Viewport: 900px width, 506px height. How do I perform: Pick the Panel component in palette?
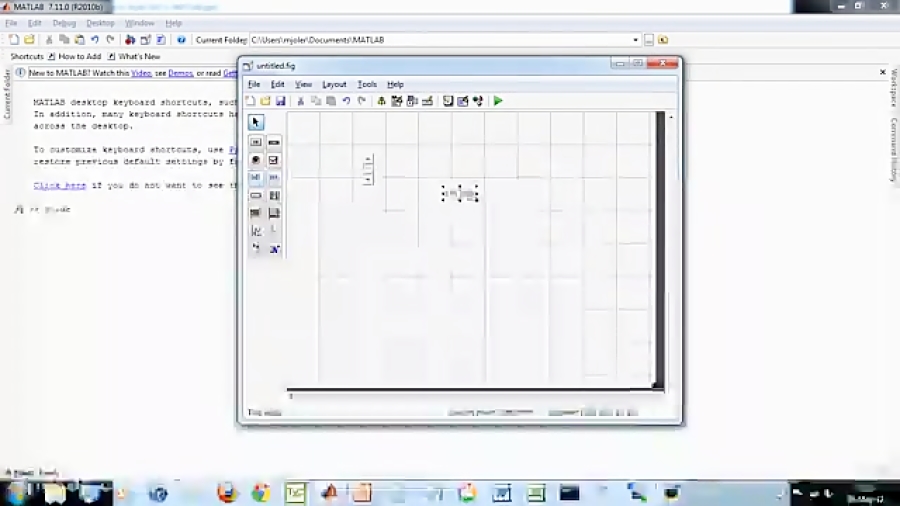[x=274, y=231]
